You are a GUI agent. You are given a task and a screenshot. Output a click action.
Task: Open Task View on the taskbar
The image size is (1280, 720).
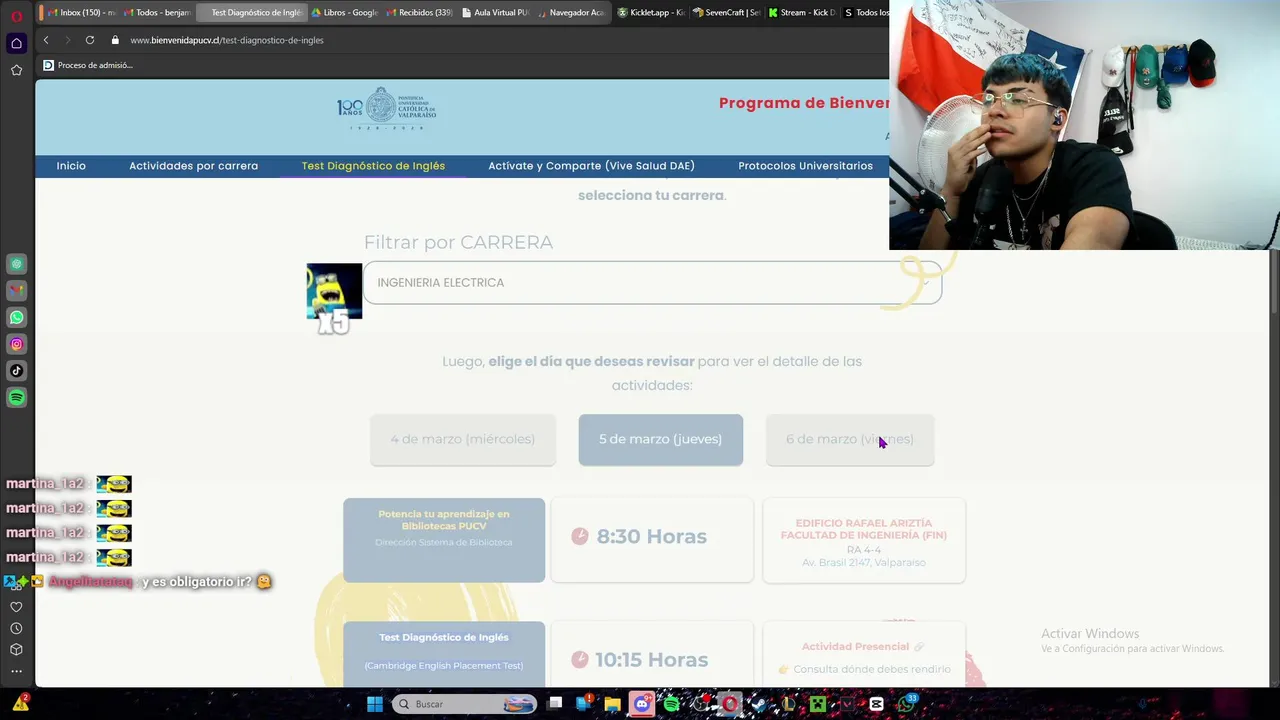[x=556, y=704]
